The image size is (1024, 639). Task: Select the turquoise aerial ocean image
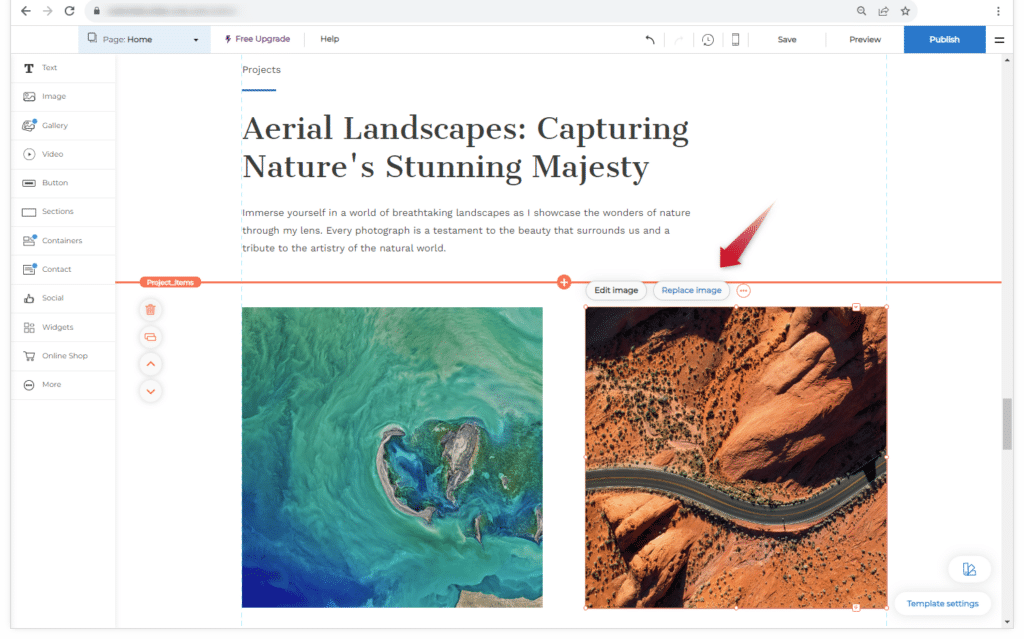[x=392, y=457]
